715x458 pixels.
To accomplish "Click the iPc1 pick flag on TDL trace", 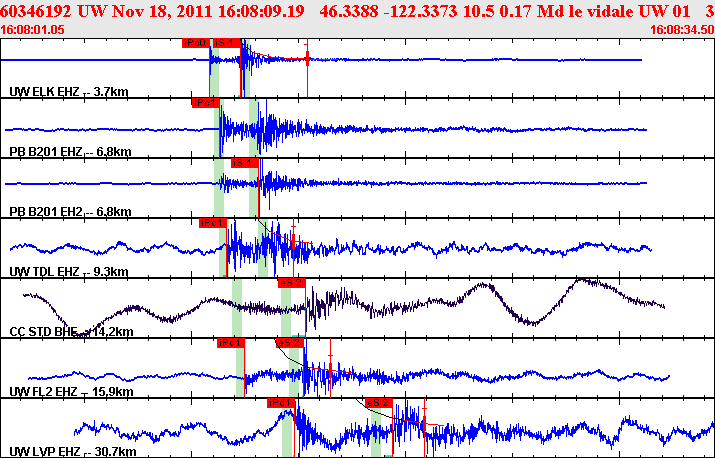I will click(x=213, y=223).
